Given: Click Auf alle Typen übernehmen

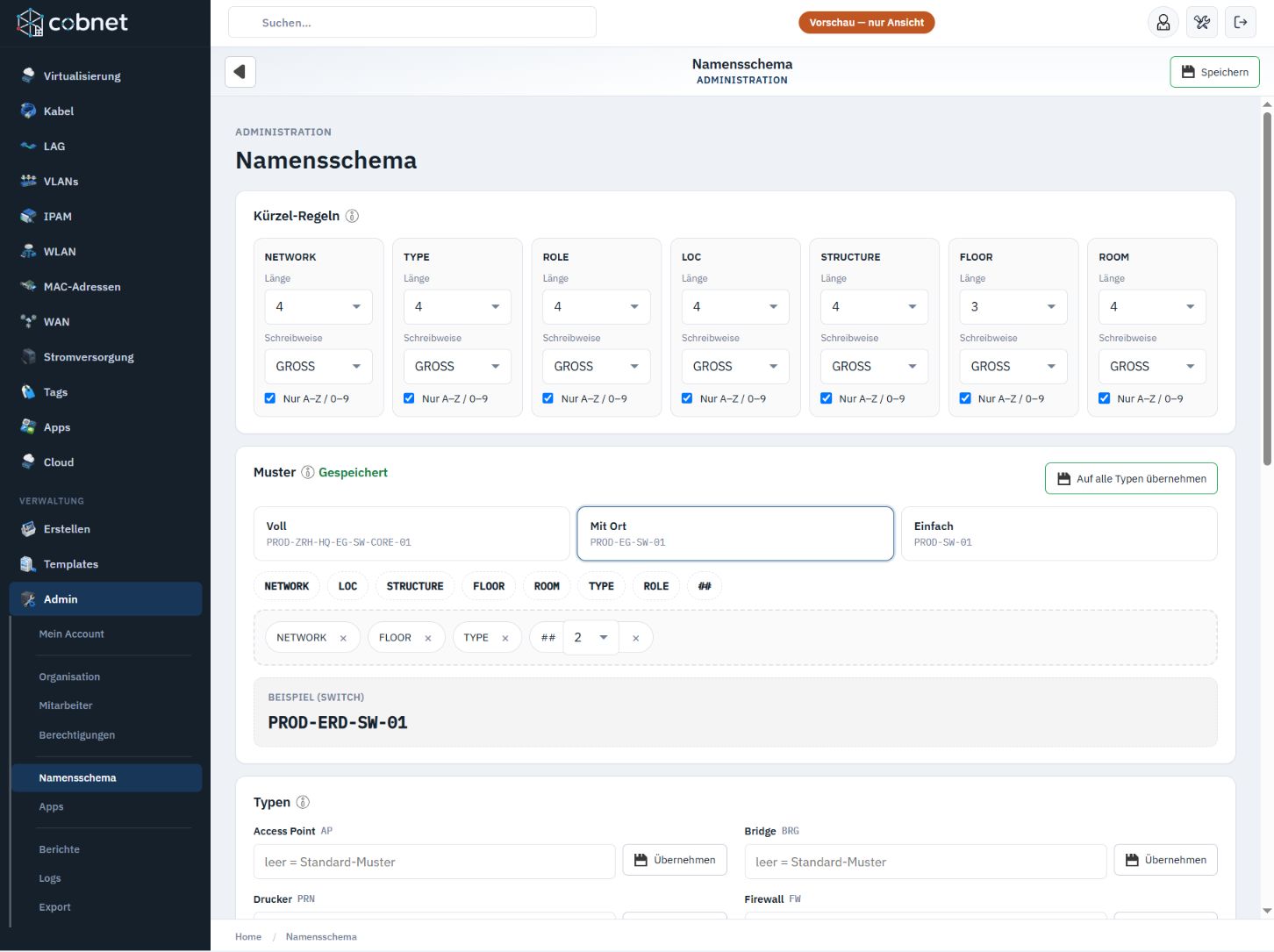Looking at the screenshot, I should click(1131, 478).
